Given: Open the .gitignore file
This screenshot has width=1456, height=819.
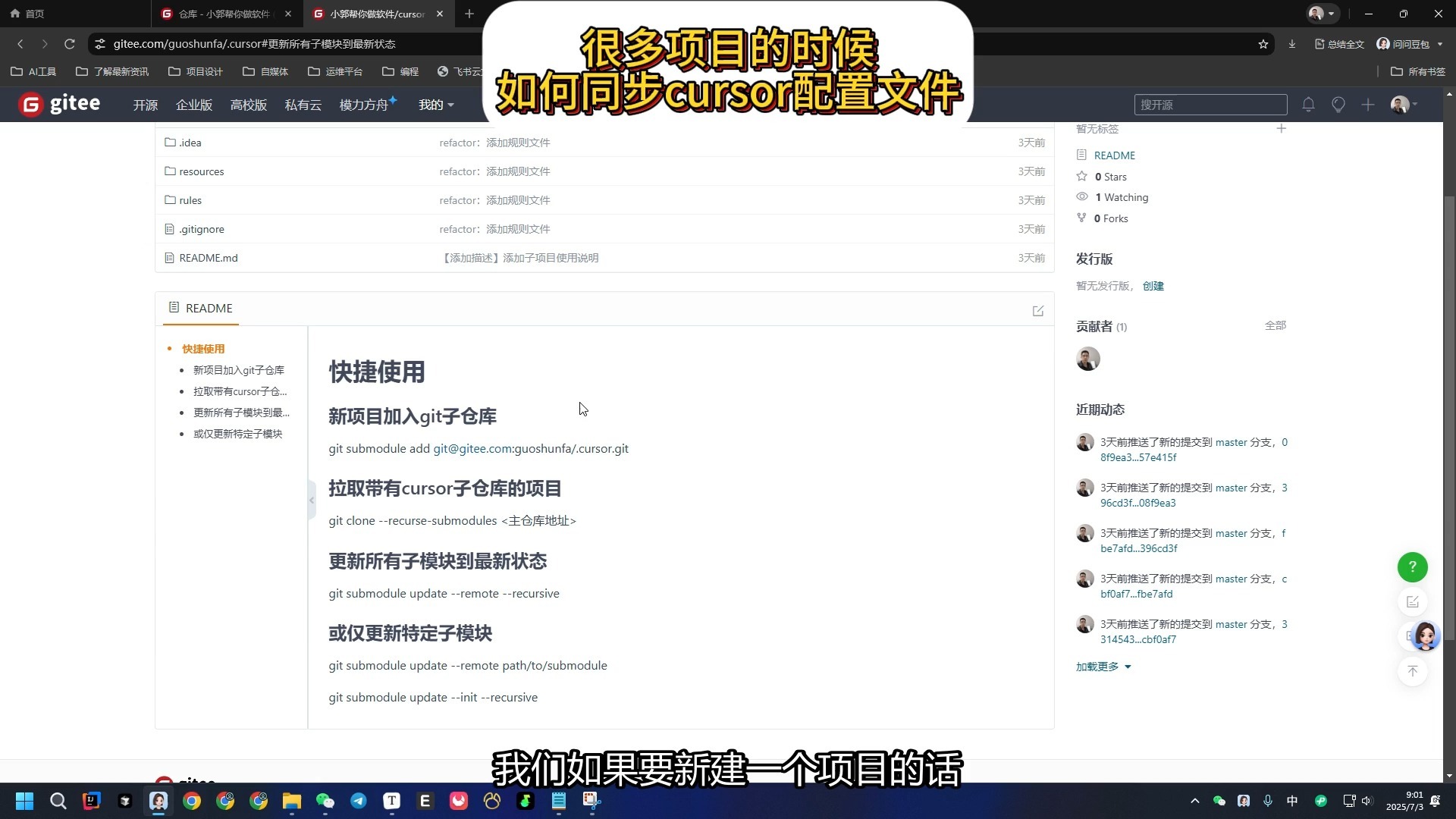Looking at the screenshot, I should tap(202, 229).
